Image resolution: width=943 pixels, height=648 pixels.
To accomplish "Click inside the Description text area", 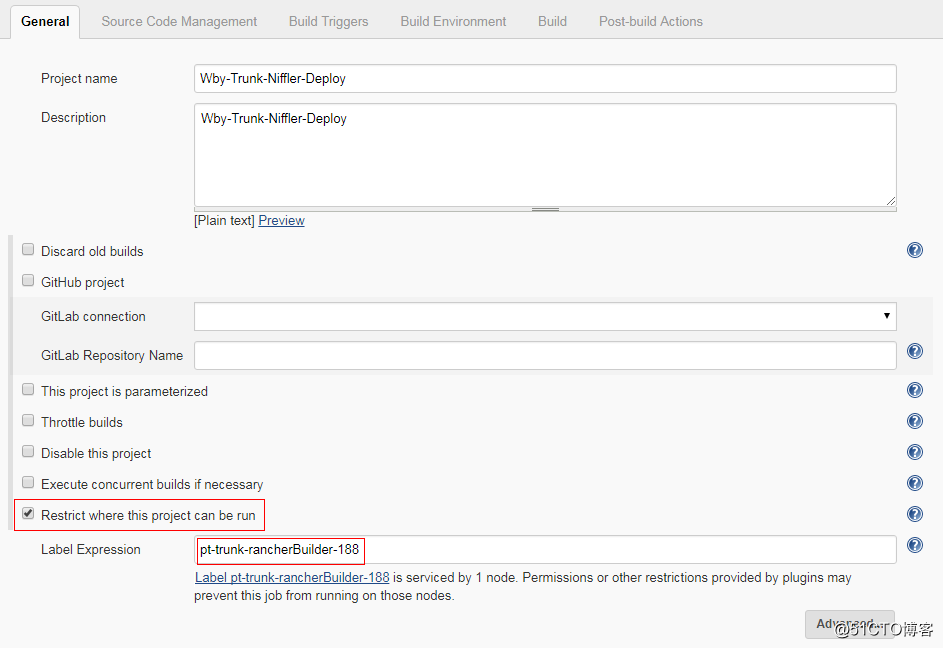I will pos(545,155).
